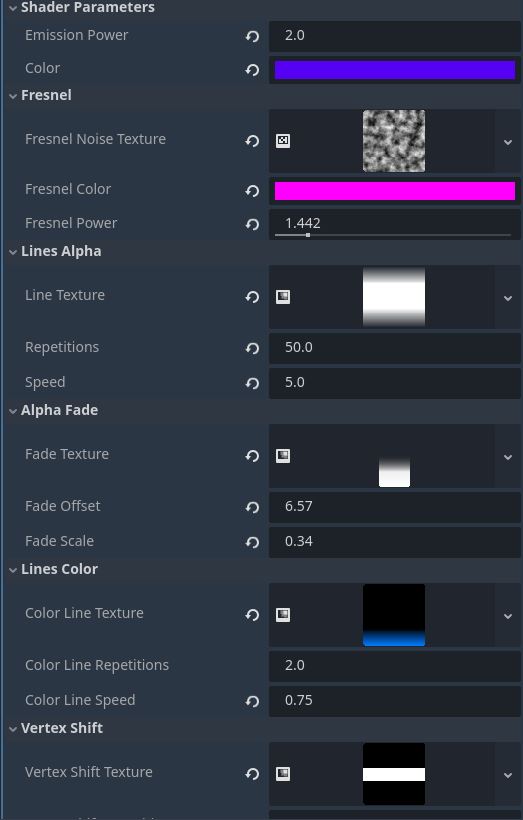This screenshot has width=523, height=820.
Task: Open the Fresnel Noise Texture dropdown arrow
Action: 507,142
